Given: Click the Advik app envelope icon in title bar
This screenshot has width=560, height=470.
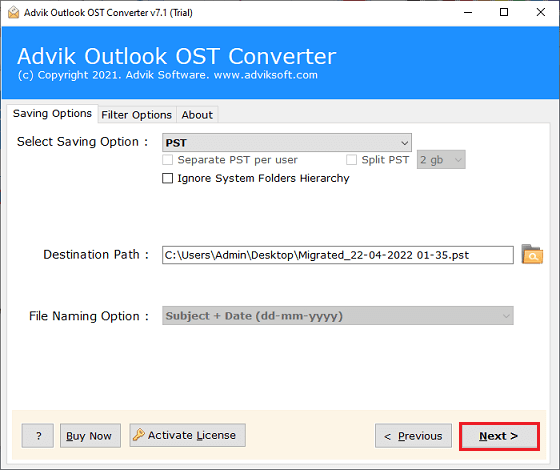Looking at the screenshot, I should point(14,12).
